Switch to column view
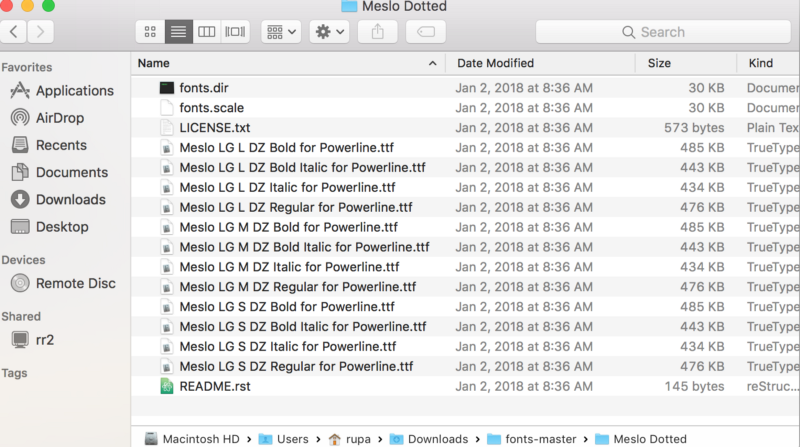The image size is (800, 447). click(207, 32)
